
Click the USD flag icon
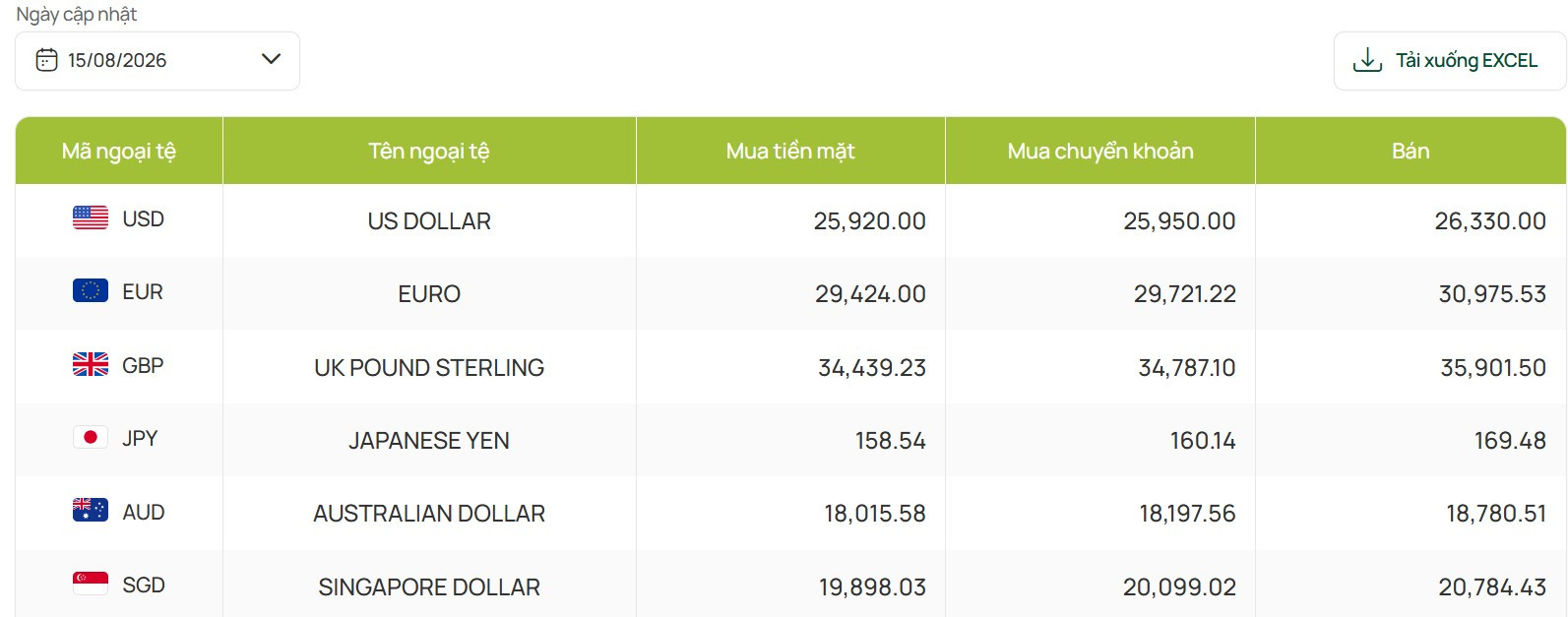[91, 217]
